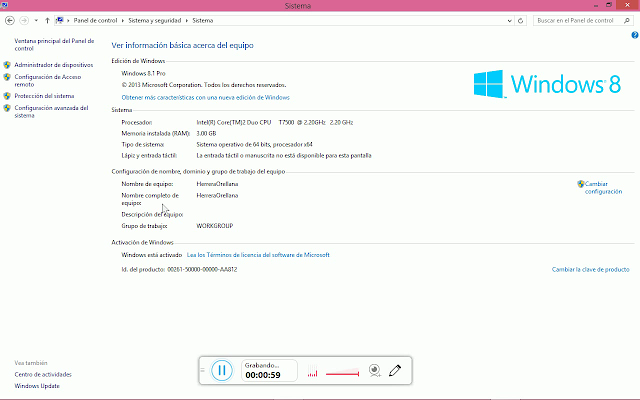Click shield icon beside Administrador de dispositivos
This screenshot has height=400, width=640.
(x=7, y=65)
